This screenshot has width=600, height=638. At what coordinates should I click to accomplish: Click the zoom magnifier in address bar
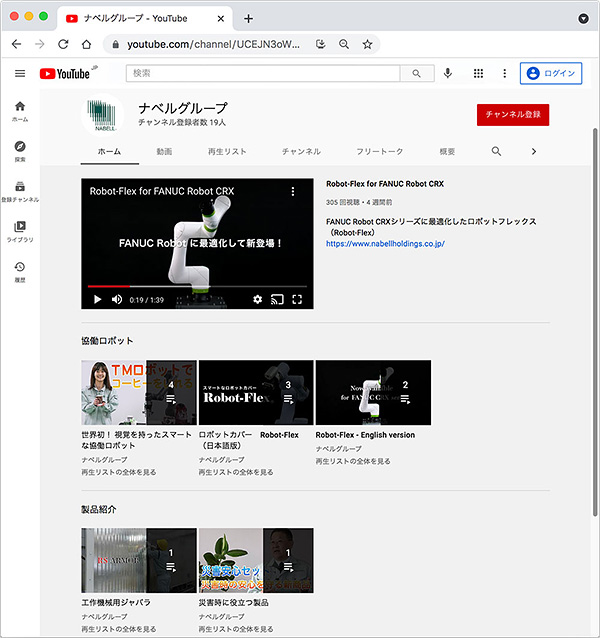pyautogui.click(x=344, y=44)
